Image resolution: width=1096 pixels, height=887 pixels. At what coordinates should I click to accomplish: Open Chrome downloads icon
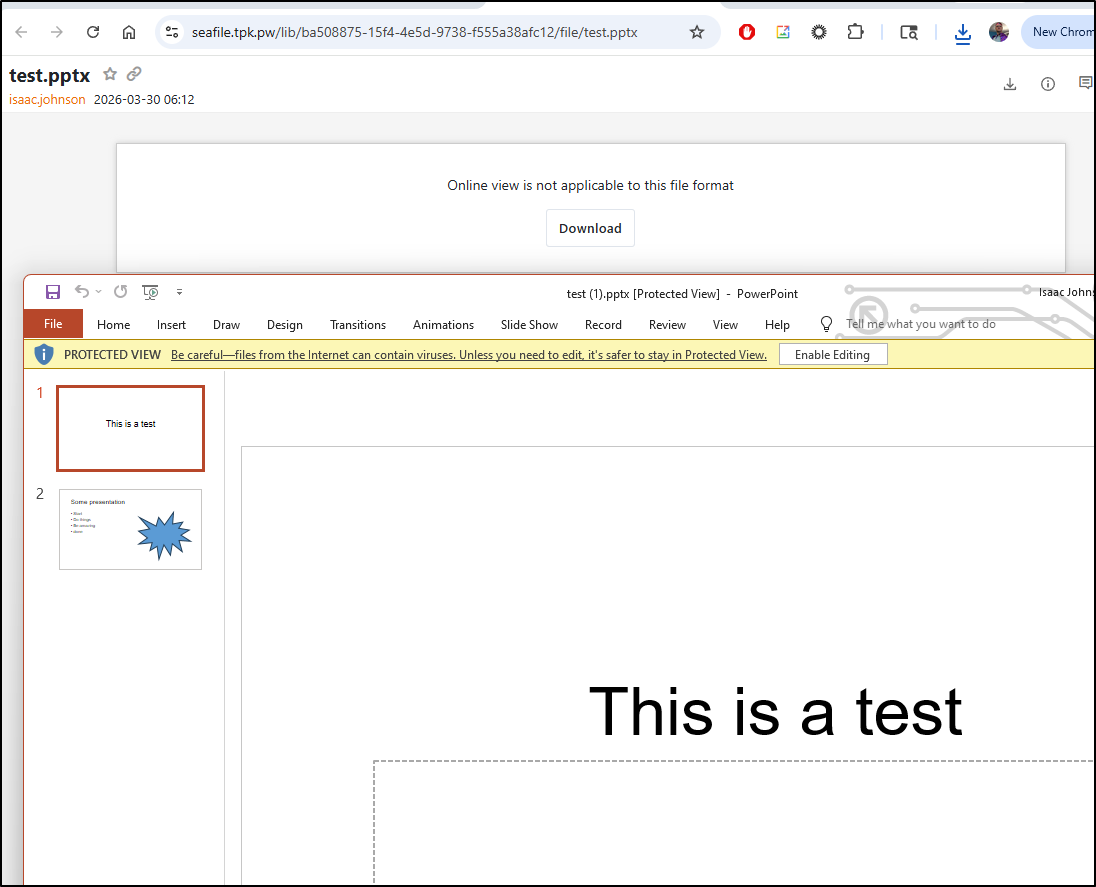point(962,32)
